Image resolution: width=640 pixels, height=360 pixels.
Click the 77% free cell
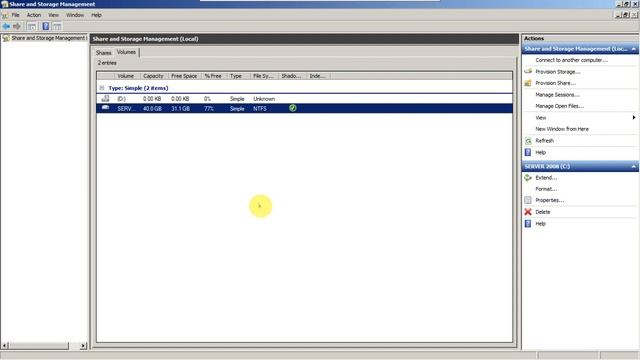coord(209,109)
